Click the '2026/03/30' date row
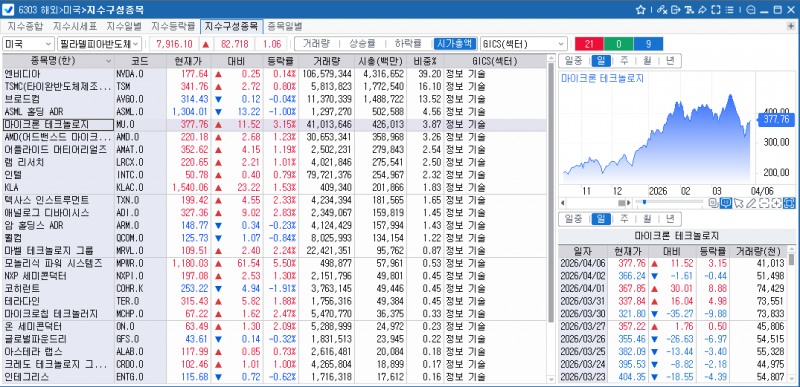The width and height of the screenshot is (800, 387). [672, 314]
